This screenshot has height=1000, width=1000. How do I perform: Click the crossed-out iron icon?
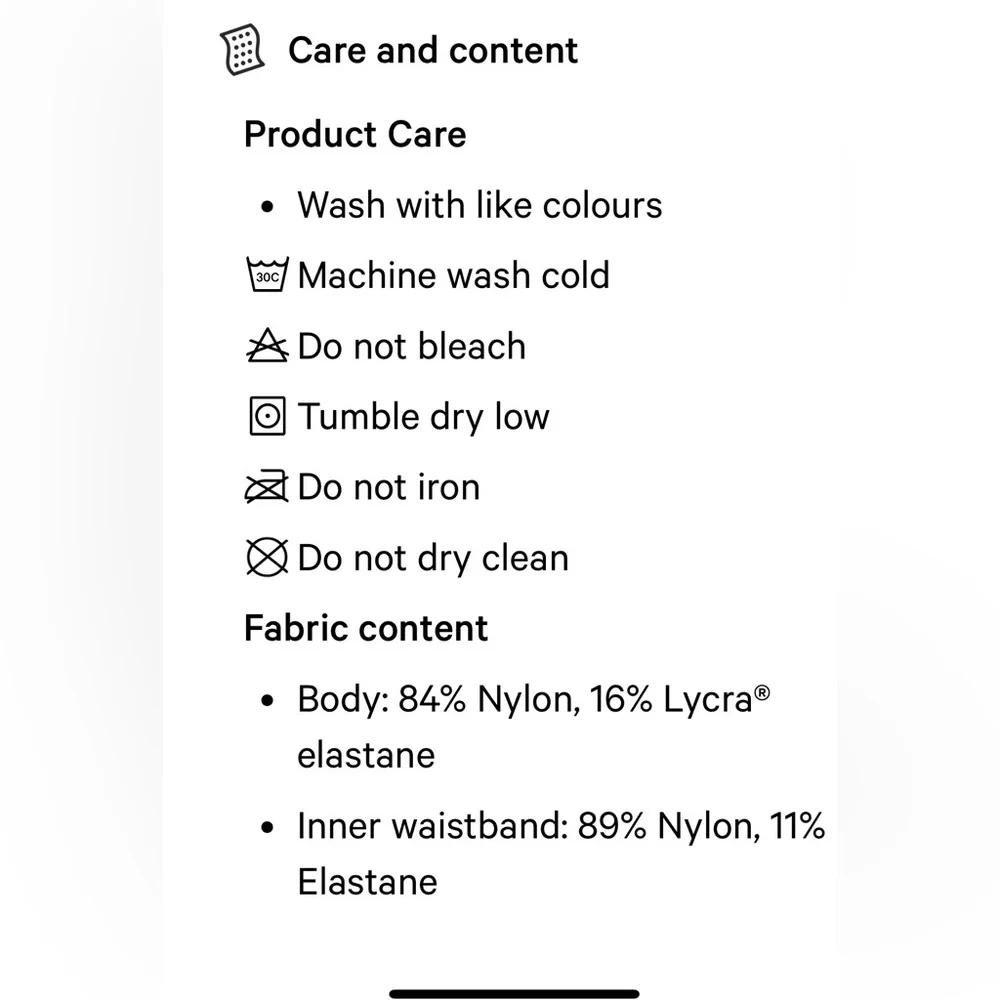coord(267,487)
